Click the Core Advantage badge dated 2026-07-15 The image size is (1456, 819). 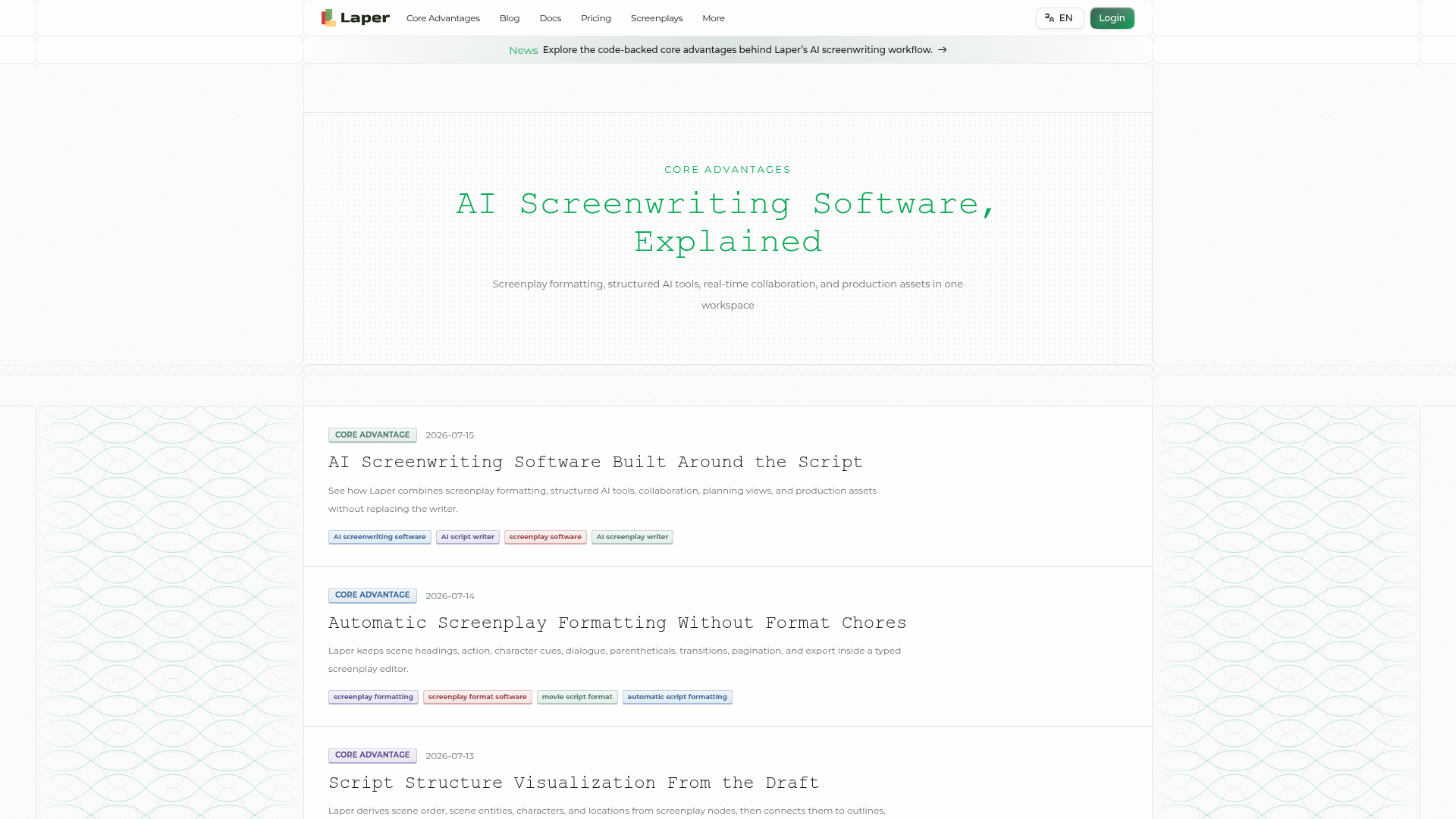point(372,435)
